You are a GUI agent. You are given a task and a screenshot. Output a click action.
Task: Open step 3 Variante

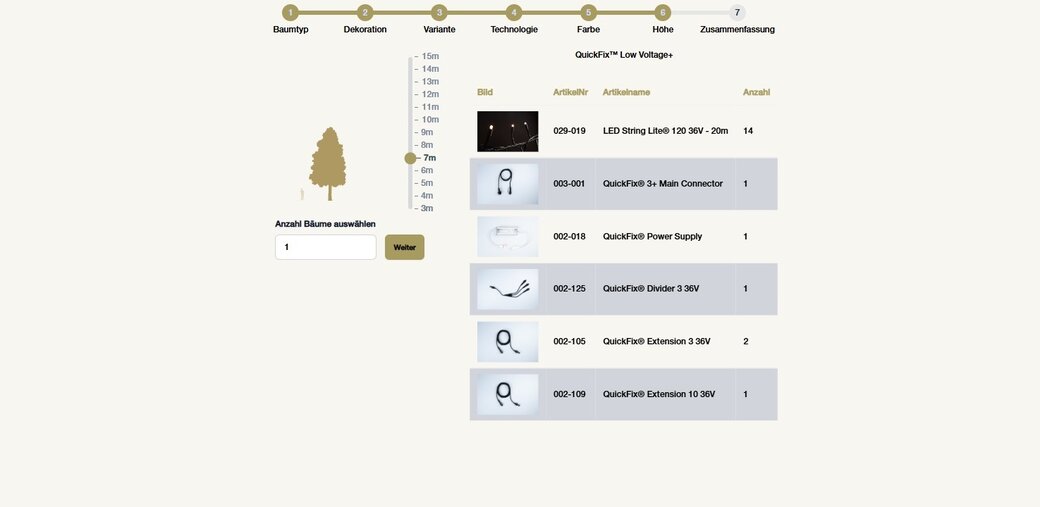[439, 13]
